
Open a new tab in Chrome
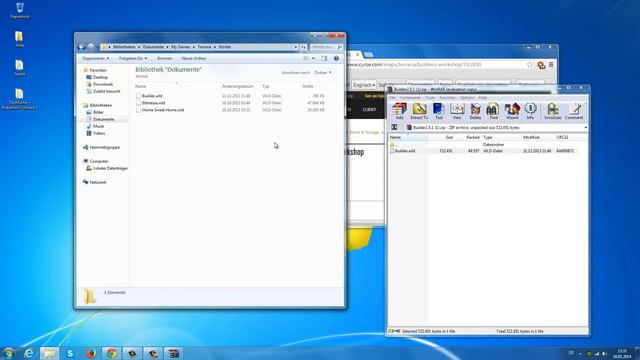(369, 55)
